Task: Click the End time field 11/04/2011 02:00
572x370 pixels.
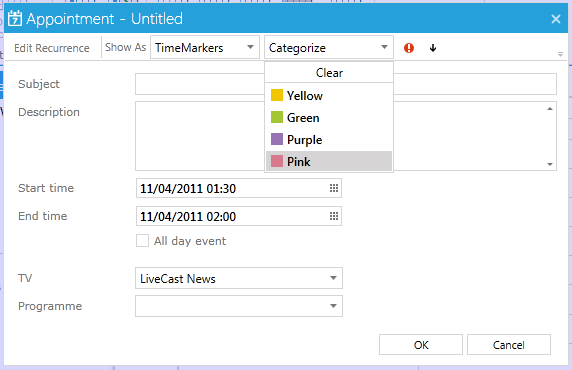Action: [x=239, y=216]
